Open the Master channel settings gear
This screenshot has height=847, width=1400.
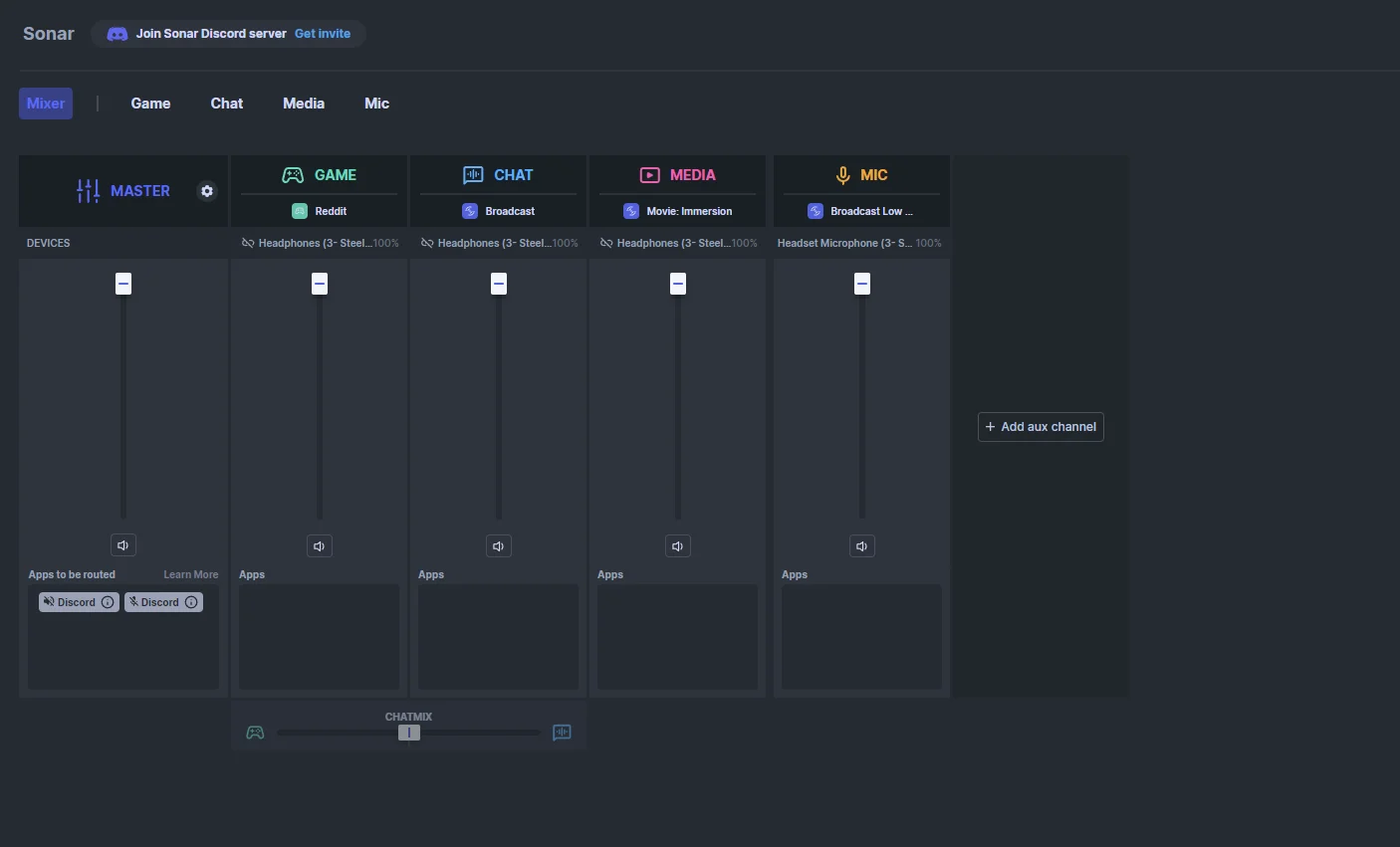click(x=206, y=190)
